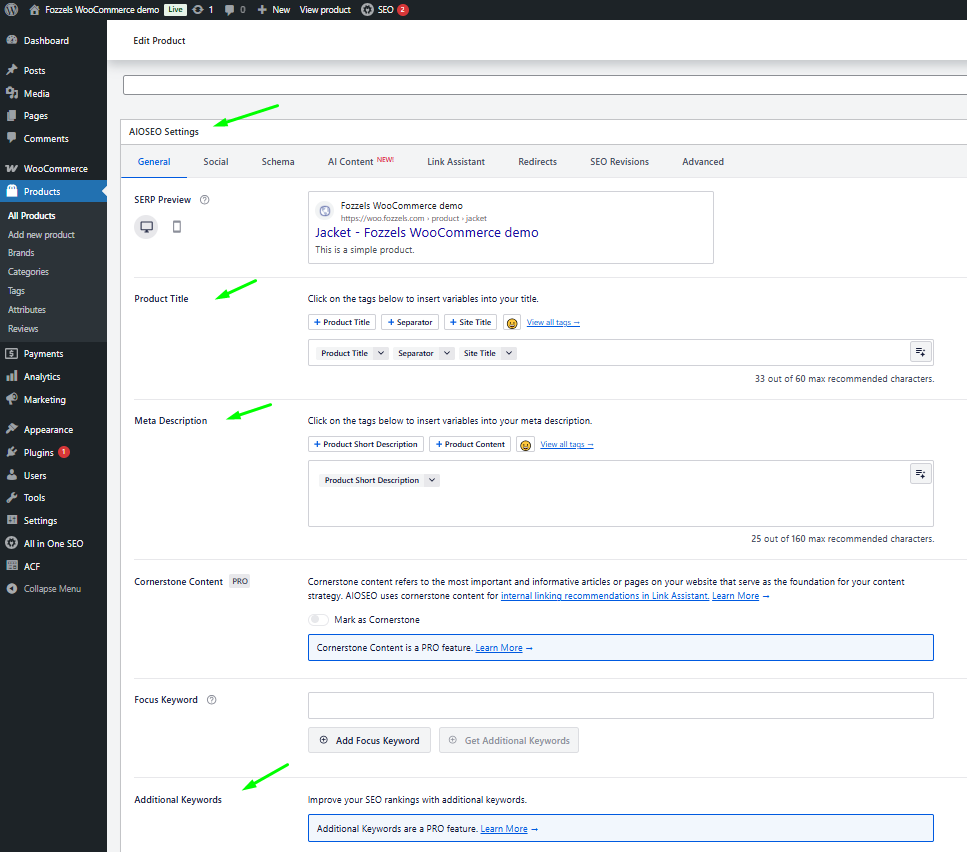
Task: Switch to the Redirects tab
Action: [x=537, y=162]
